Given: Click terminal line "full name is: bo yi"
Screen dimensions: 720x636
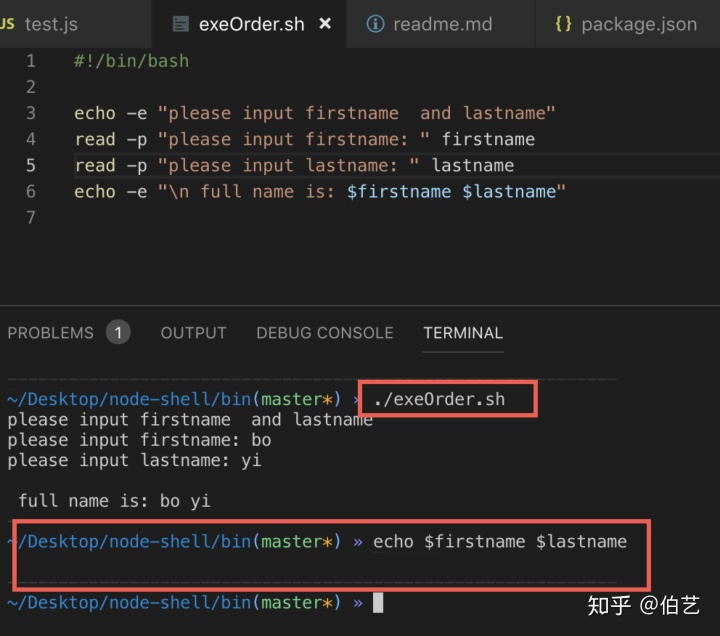Looking at the screenshot, I should tap(114, 501).
